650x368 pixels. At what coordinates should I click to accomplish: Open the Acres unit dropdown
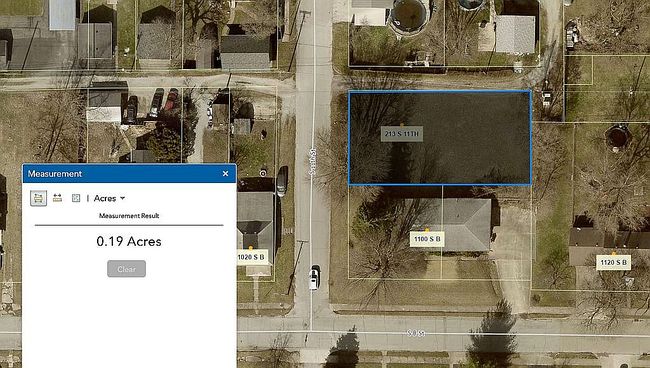pyautogui.click(x=109, y=199)
